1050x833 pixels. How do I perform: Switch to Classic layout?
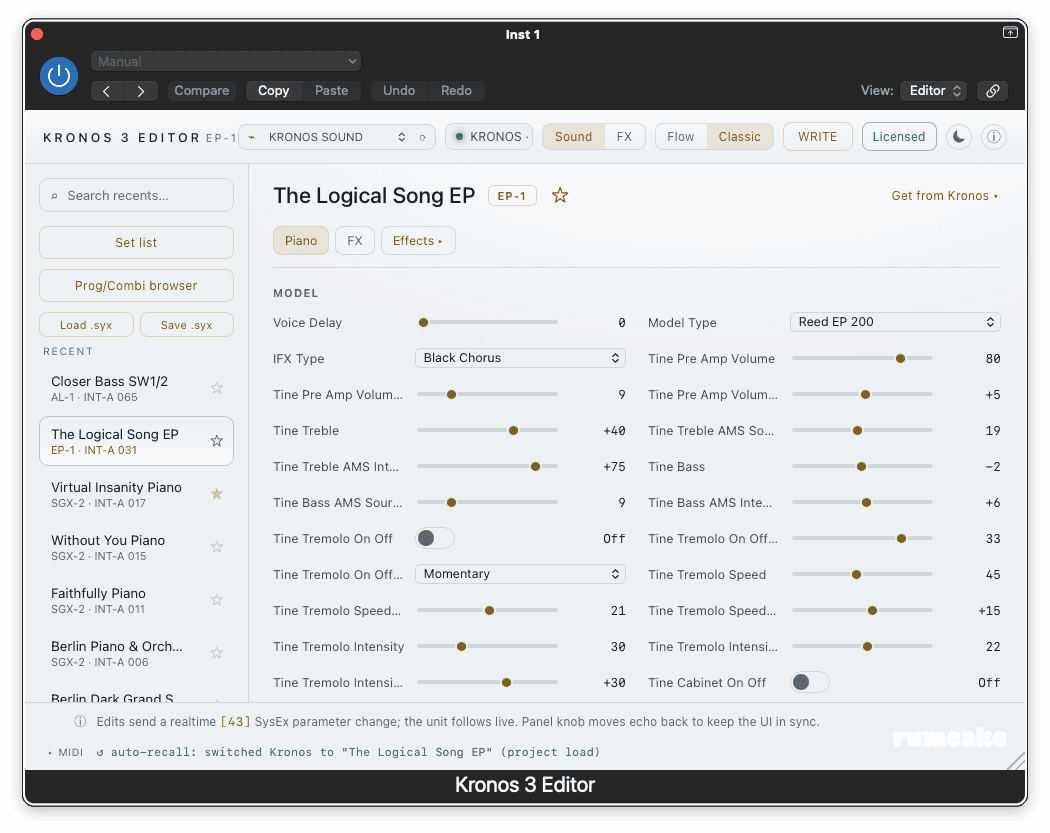click(739, 137)
